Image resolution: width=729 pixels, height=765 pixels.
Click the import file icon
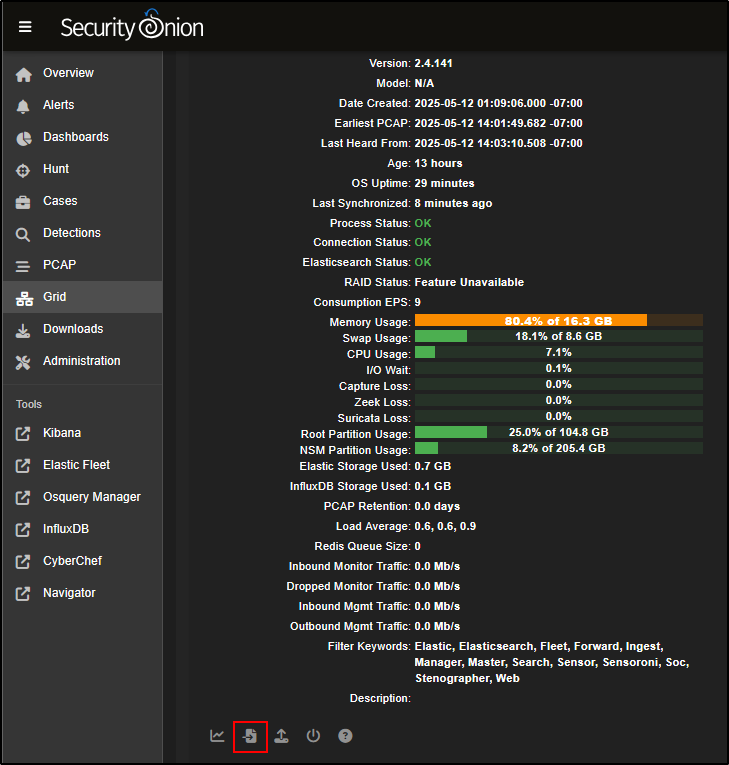click(250, 736)
